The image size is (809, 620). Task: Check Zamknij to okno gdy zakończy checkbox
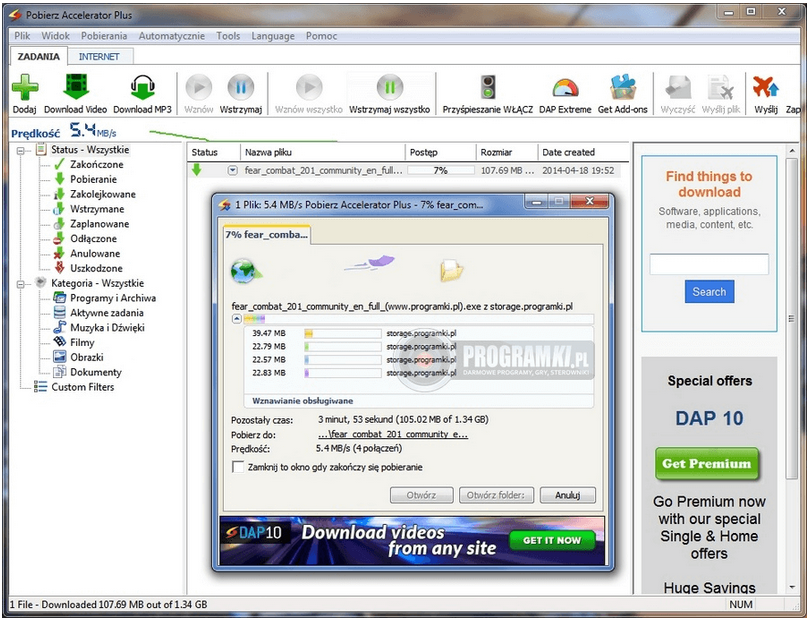pos(238,467)
